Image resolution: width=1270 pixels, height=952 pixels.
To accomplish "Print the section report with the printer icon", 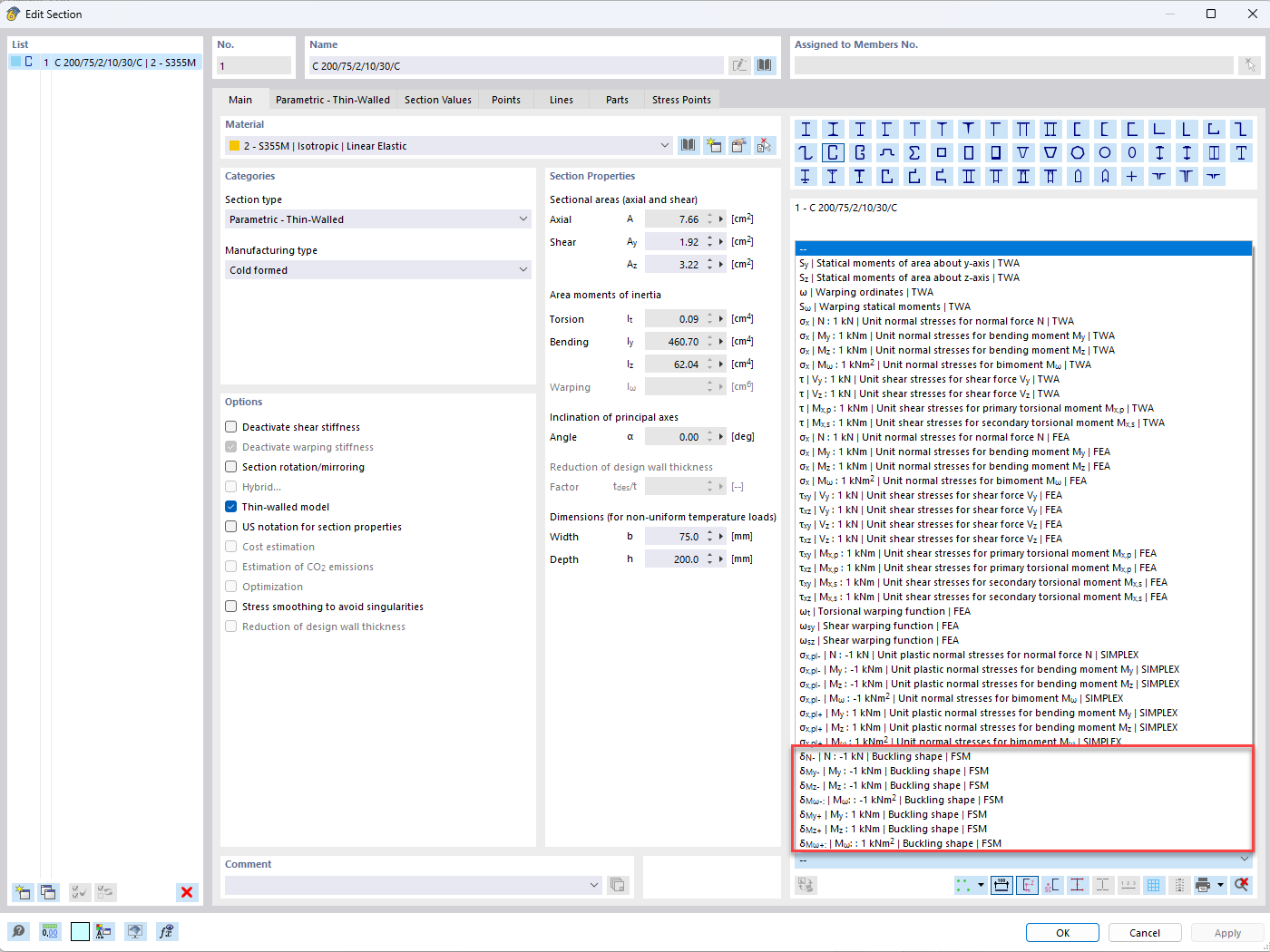I will tap(1204, 885).
